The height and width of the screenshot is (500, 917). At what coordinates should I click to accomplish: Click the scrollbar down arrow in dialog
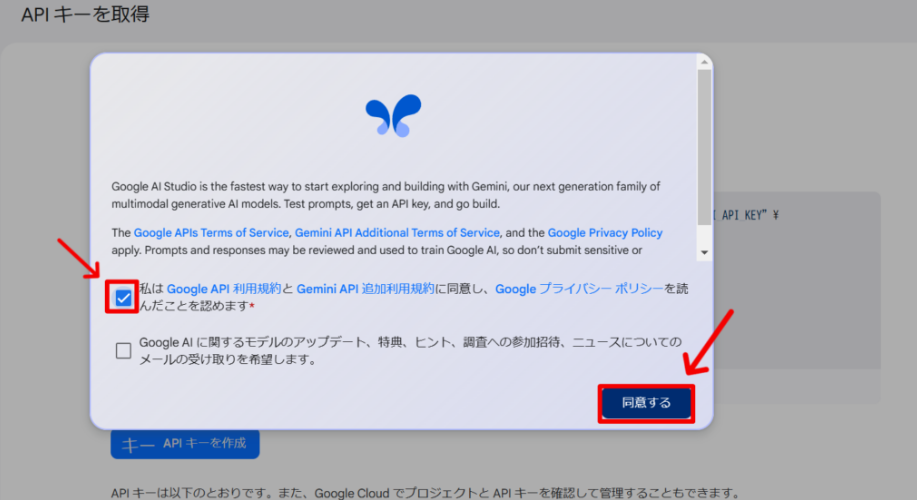coord(704,253)
